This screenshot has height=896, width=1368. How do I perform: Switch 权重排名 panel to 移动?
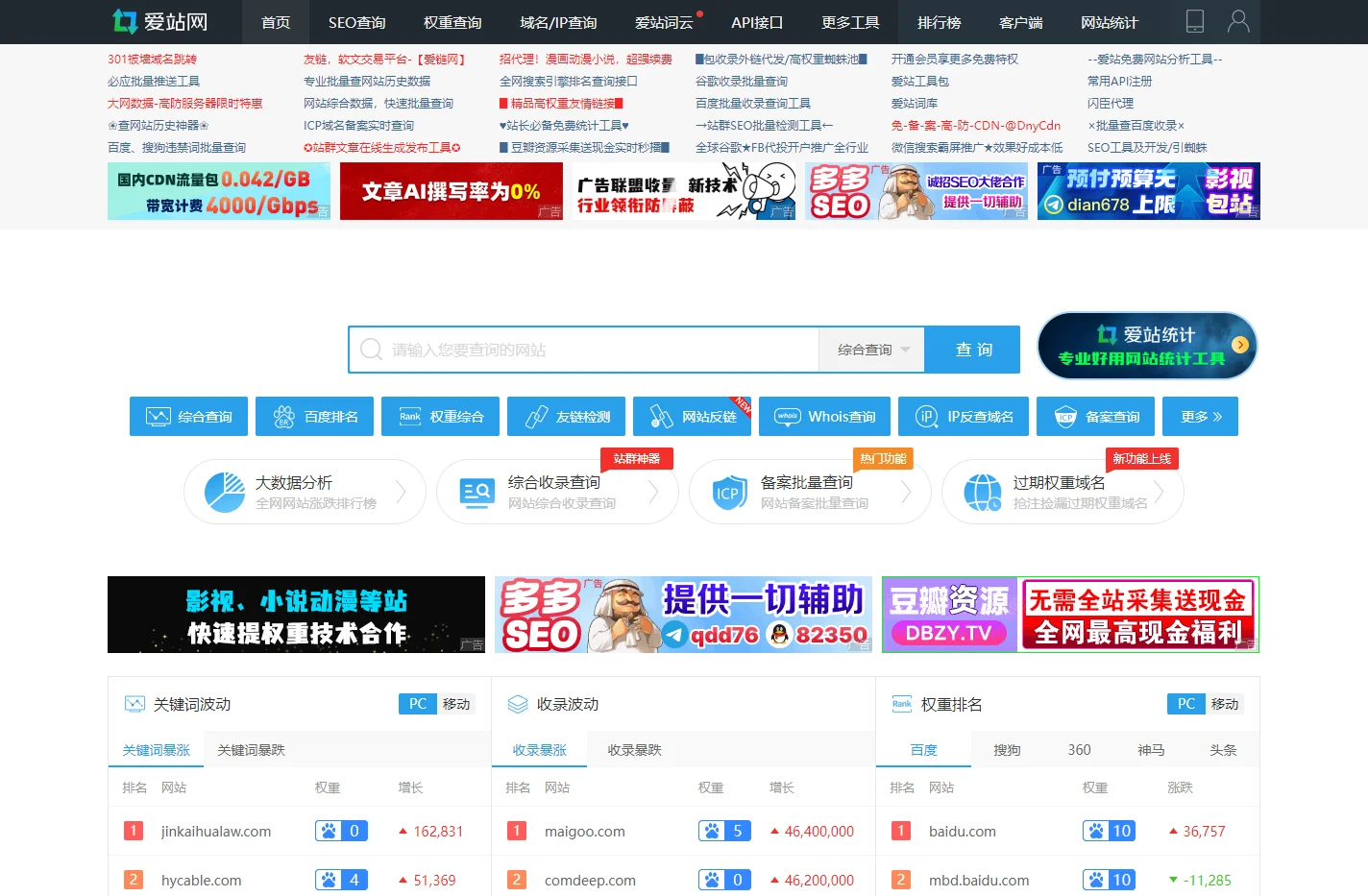pyautogui.click(x=1225, y=704)
